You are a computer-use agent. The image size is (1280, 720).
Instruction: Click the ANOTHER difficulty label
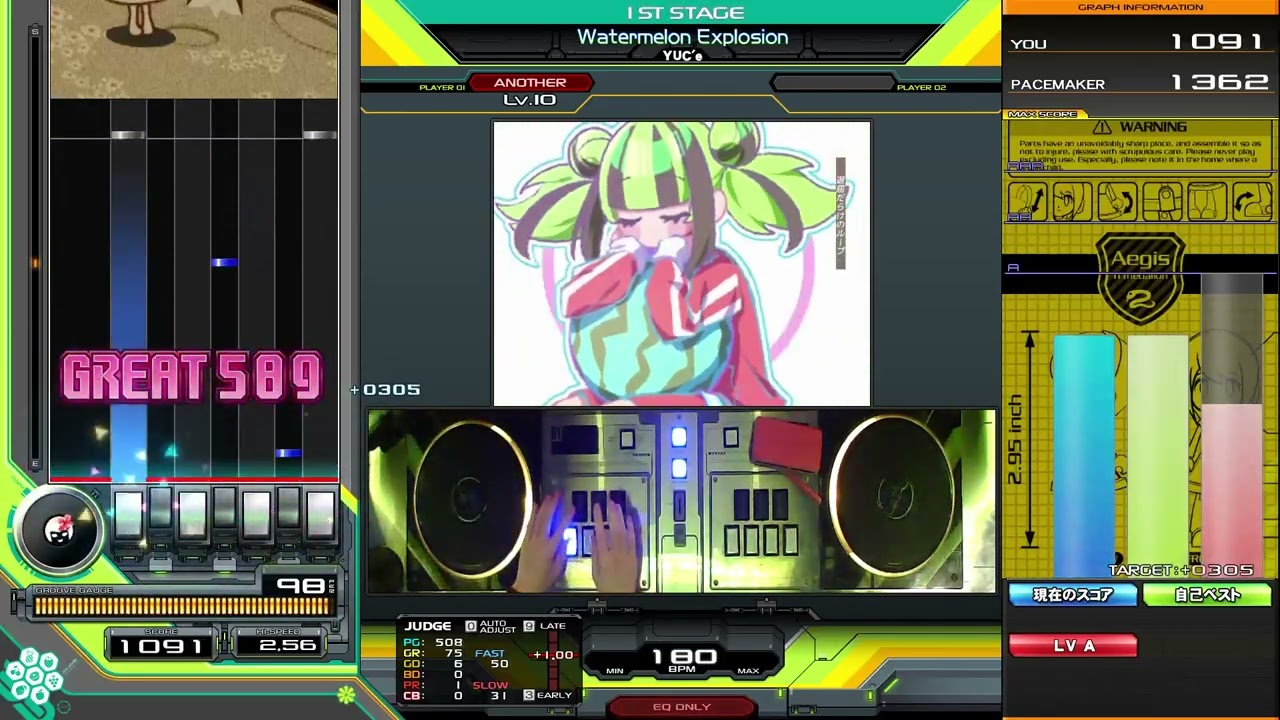point(530,83)
